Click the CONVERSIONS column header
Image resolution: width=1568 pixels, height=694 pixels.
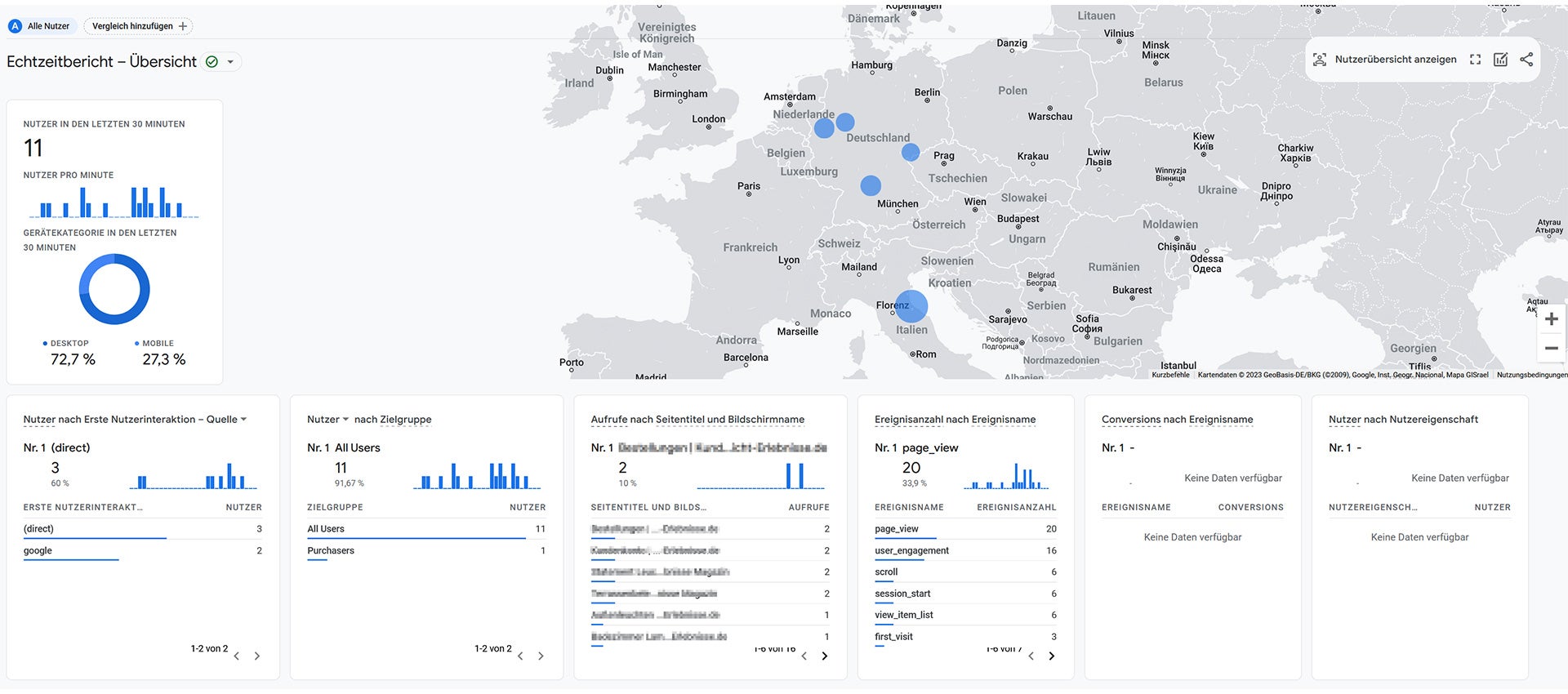click(1250, 508)
